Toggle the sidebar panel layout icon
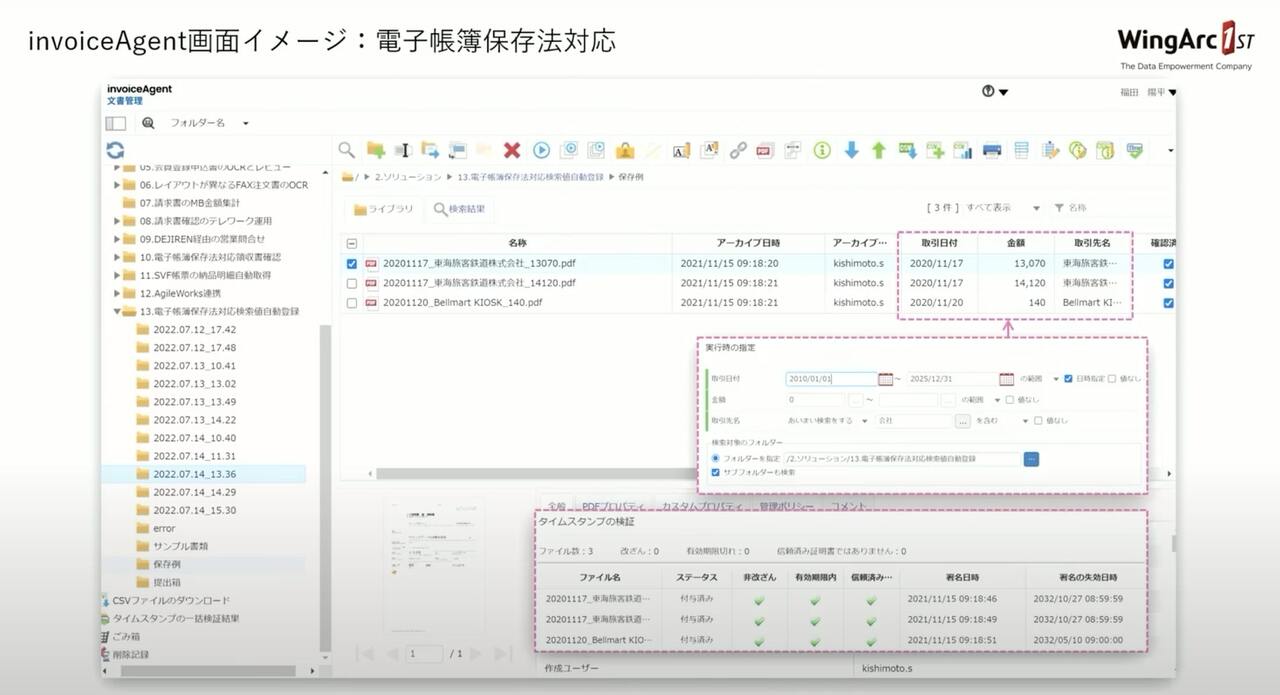This screenshot has height=695, width=1280. point(116,123)
